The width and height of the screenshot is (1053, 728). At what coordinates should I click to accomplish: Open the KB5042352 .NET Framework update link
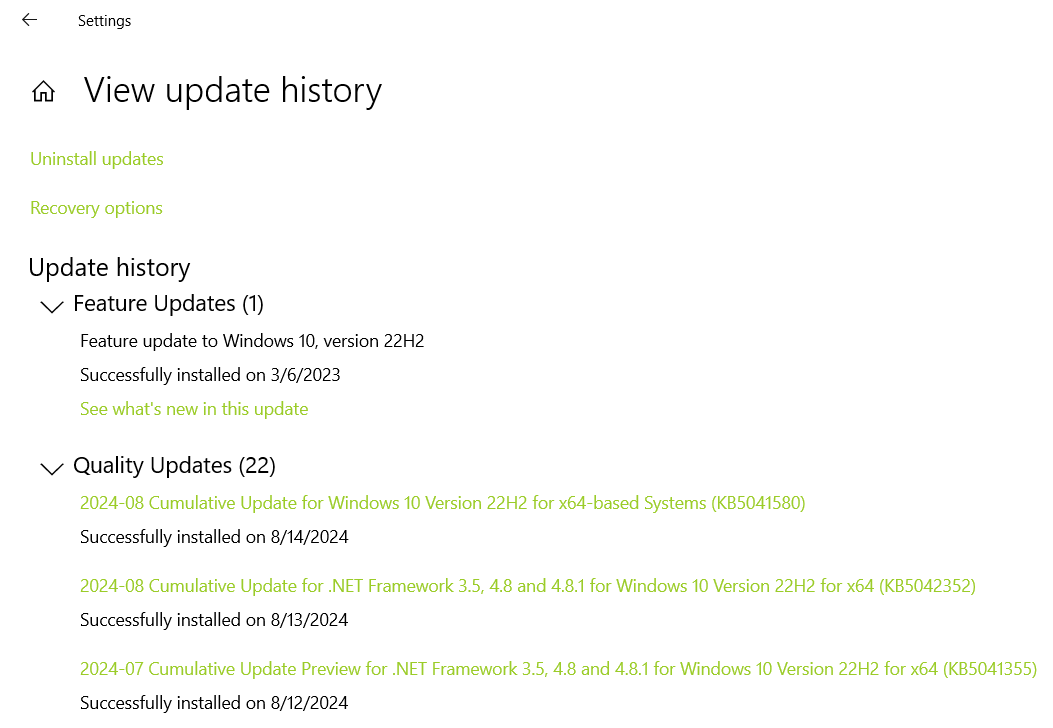[x=528, y=586]
